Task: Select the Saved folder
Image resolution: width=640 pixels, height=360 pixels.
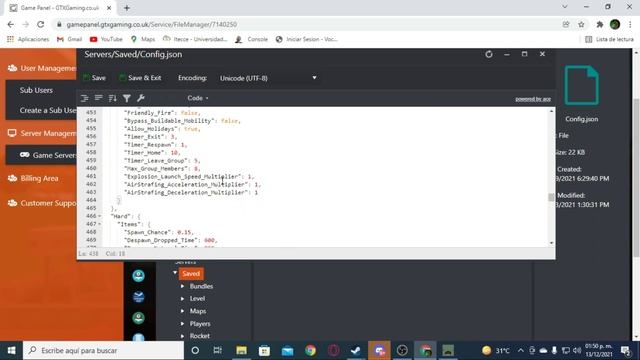Action: pos(191,274)
